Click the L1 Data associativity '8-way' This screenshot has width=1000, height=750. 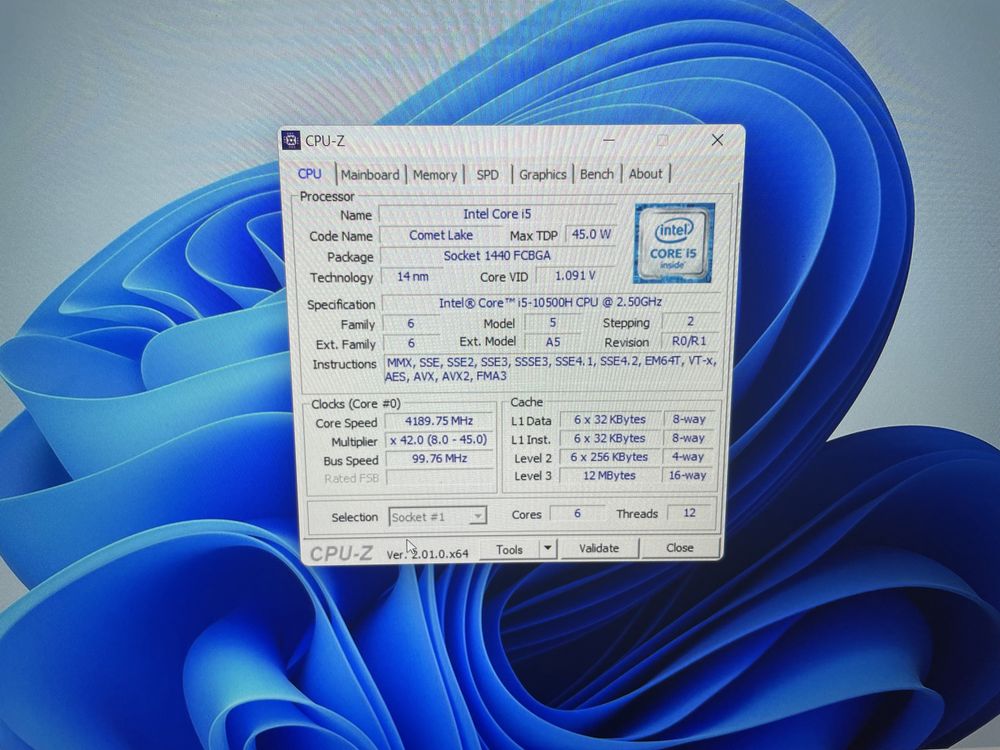(x=689, y=419)
